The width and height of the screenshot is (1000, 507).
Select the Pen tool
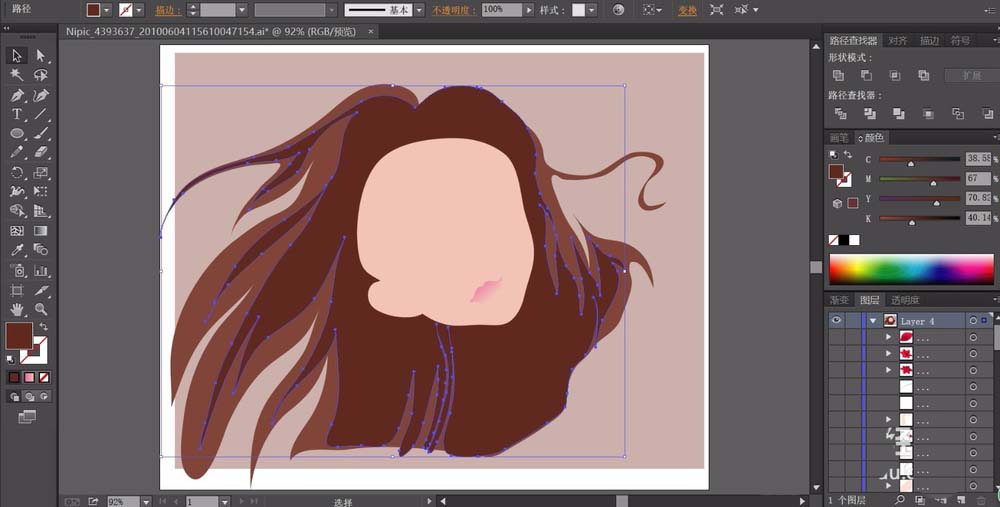coord(17,96)
